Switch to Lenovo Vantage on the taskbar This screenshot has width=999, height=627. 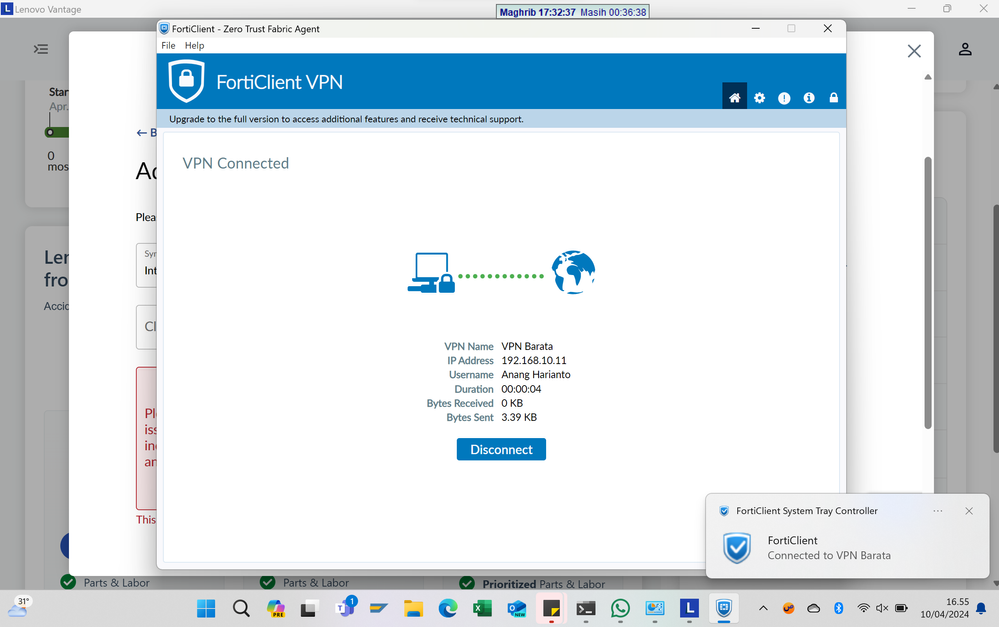pyautogui.click(x=689, y=609)
